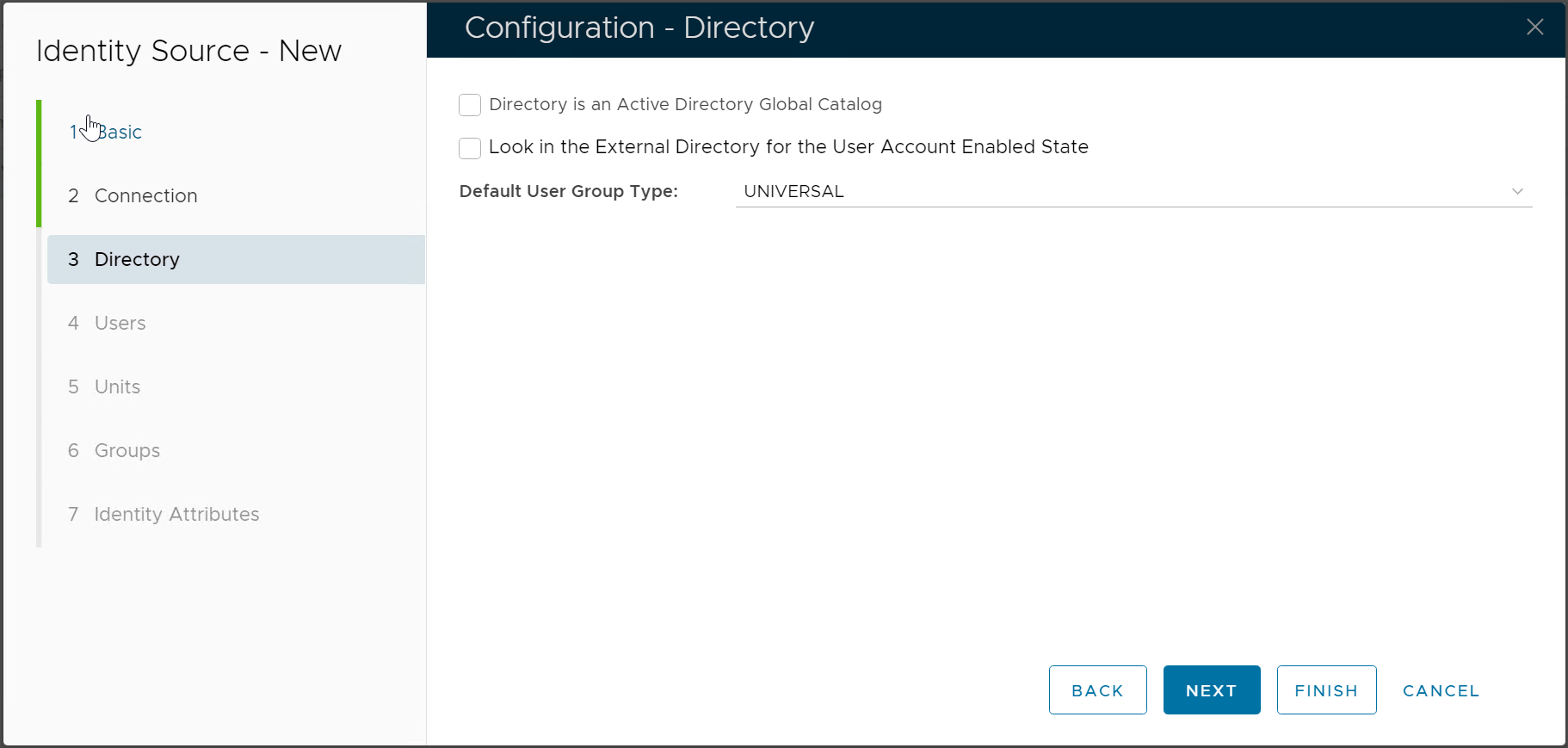
Task: Tick the External Directory enabled state checkbox
Action: (x=470, y=148)
